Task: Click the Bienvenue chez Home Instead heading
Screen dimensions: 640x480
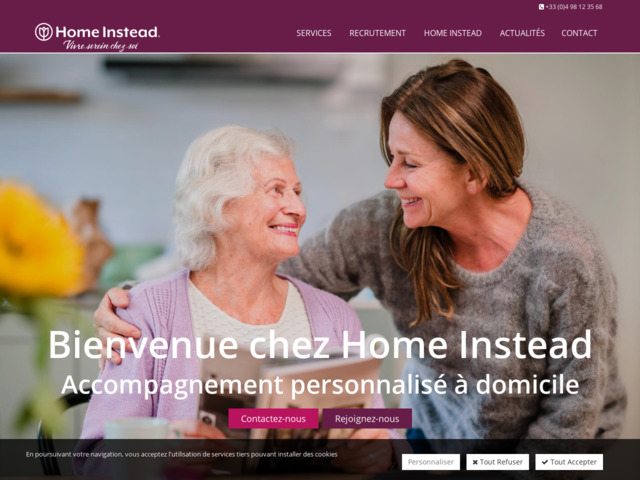Action: point(320,345)
